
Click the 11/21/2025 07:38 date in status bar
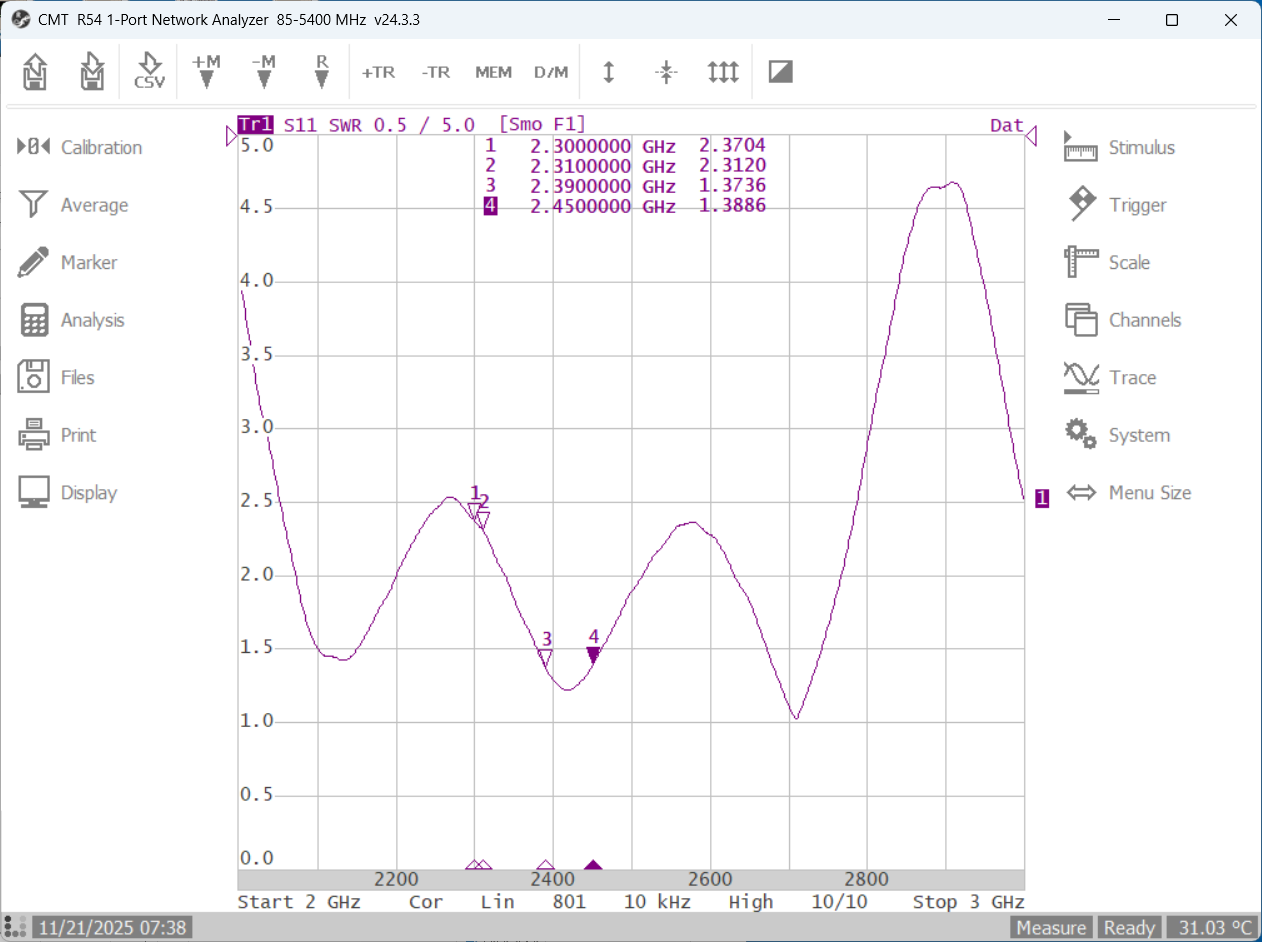112,928
